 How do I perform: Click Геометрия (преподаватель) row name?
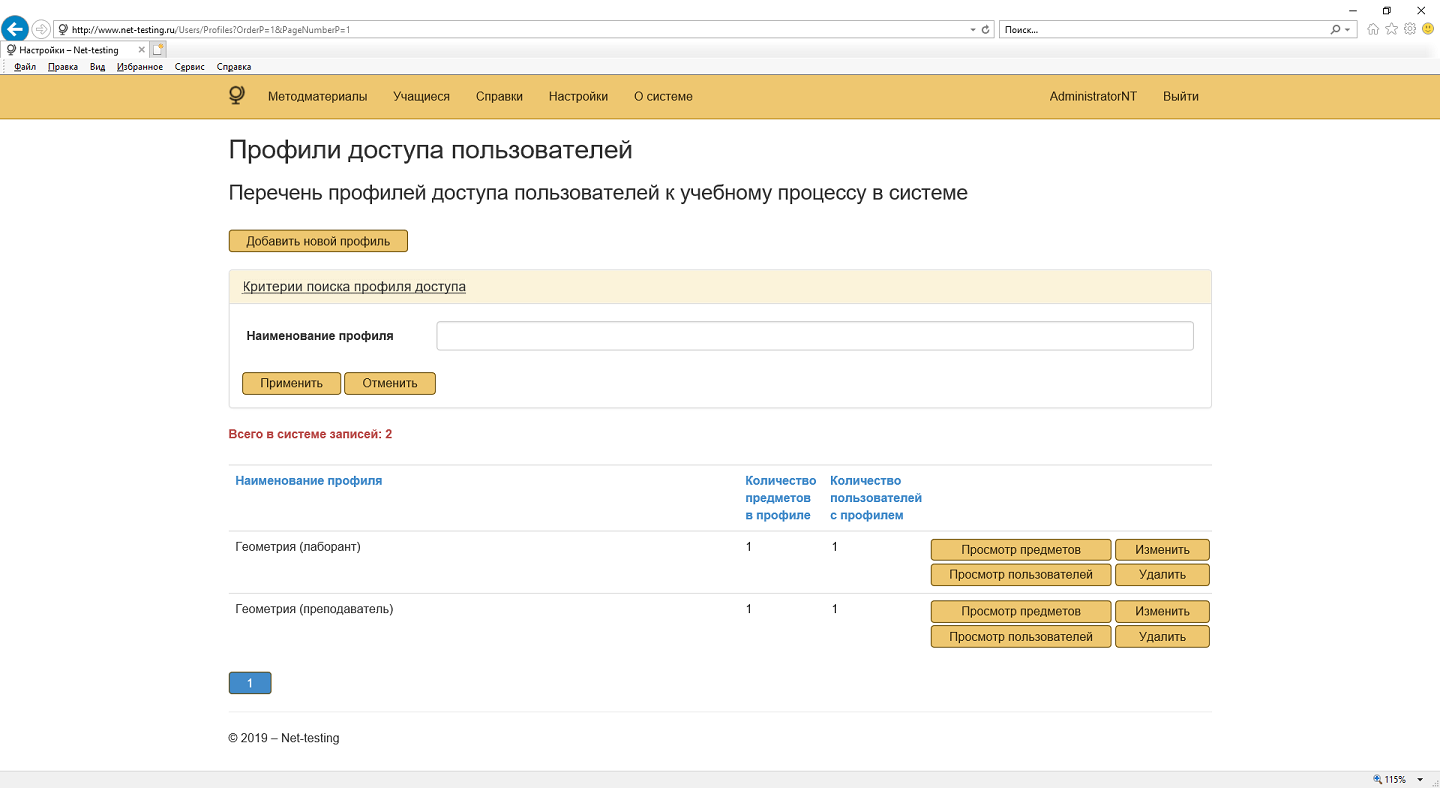tap(314, 609)
